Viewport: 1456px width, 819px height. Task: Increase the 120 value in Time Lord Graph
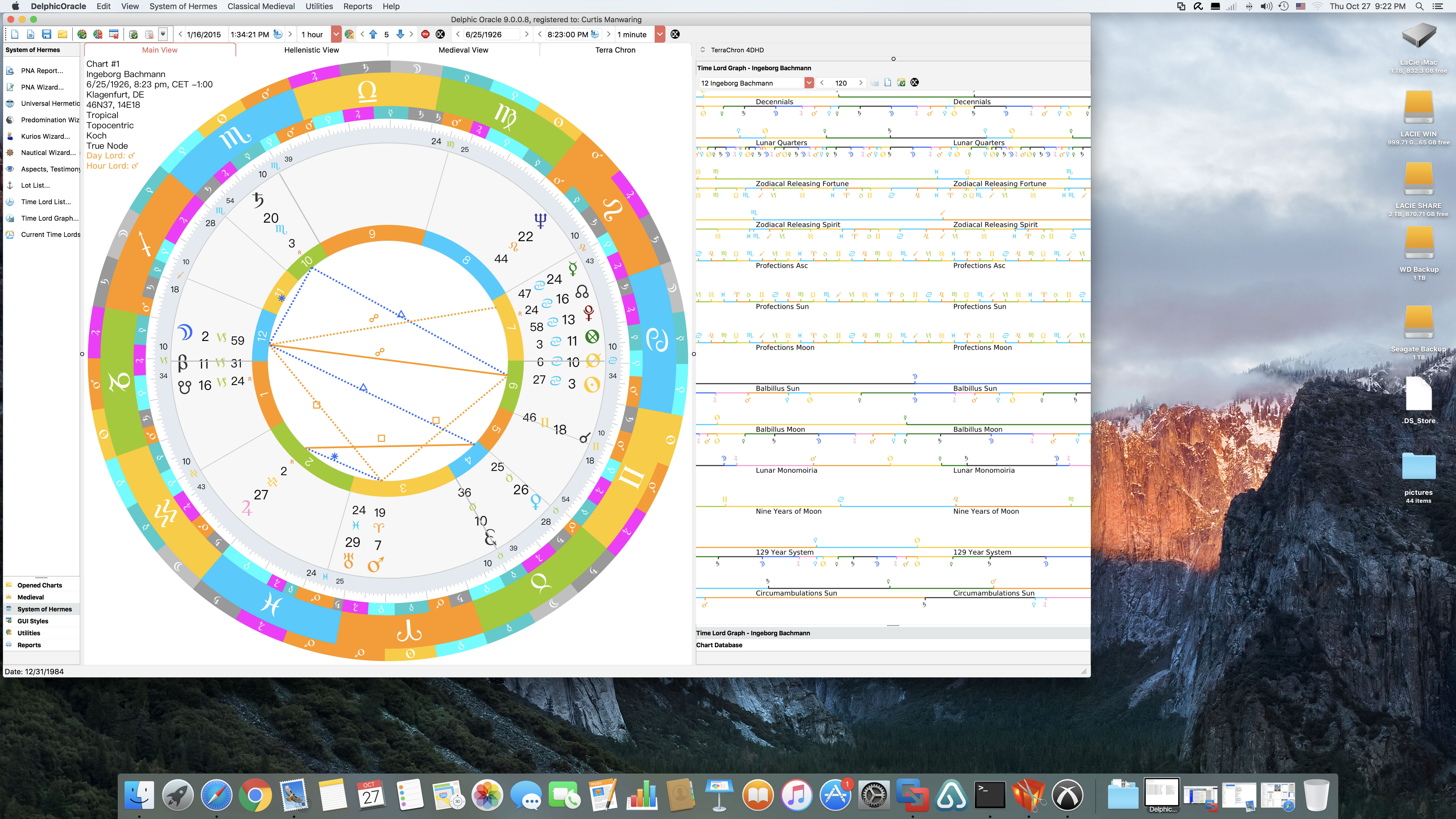[x=861, y=83]
